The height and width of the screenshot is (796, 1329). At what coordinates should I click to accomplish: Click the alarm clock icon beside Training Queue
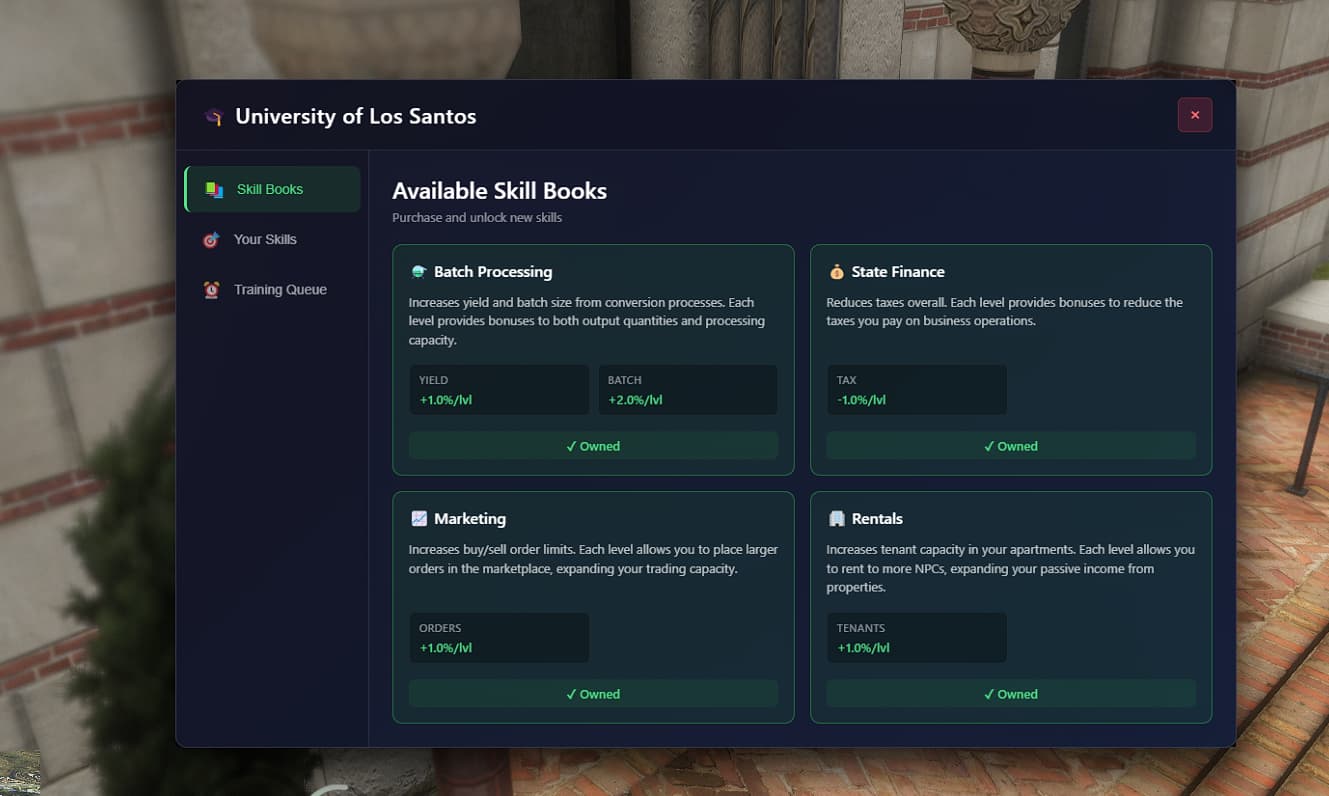[211, 290]
